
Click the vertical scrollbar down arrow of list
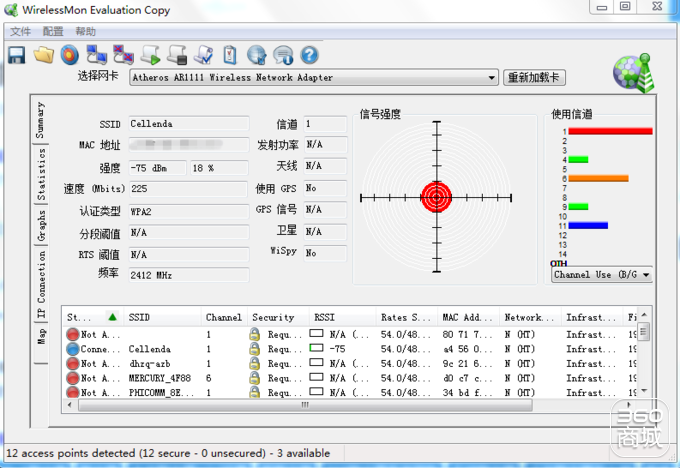(x=644, y=390)
